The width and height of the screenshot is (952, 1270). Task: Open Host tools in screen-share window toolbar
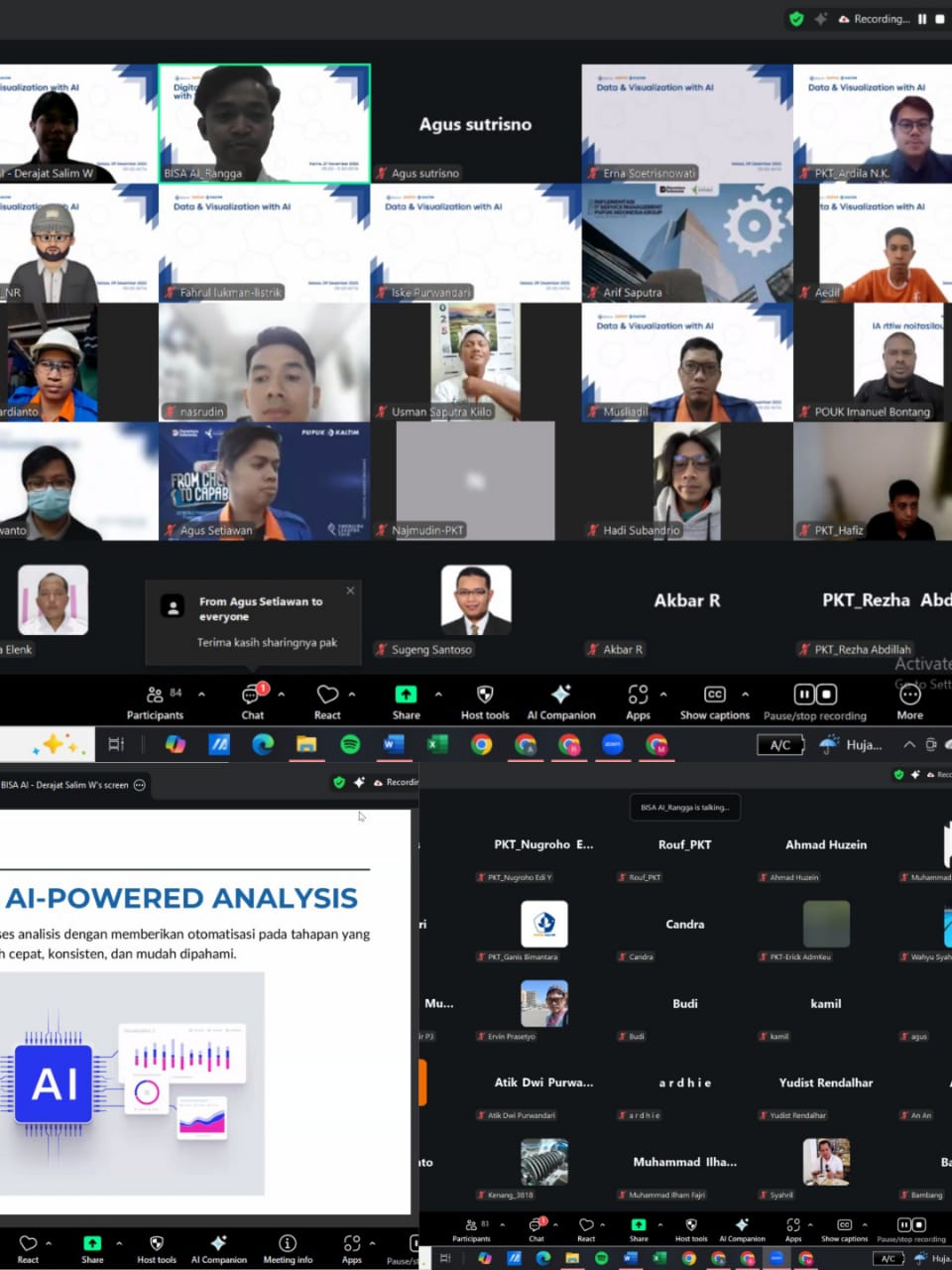[x=157, y=1249]
